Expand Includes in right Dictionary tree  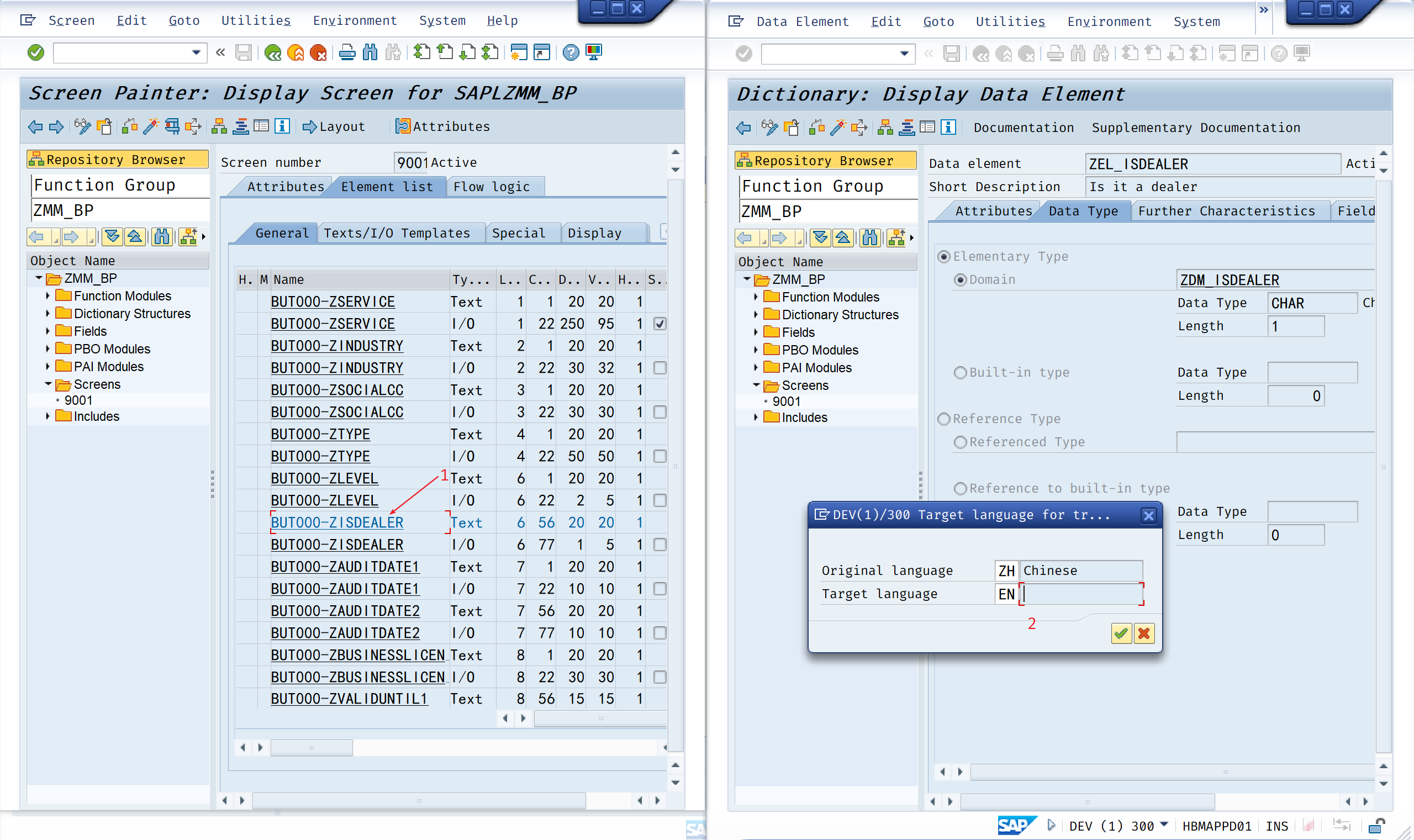point(756,418)
